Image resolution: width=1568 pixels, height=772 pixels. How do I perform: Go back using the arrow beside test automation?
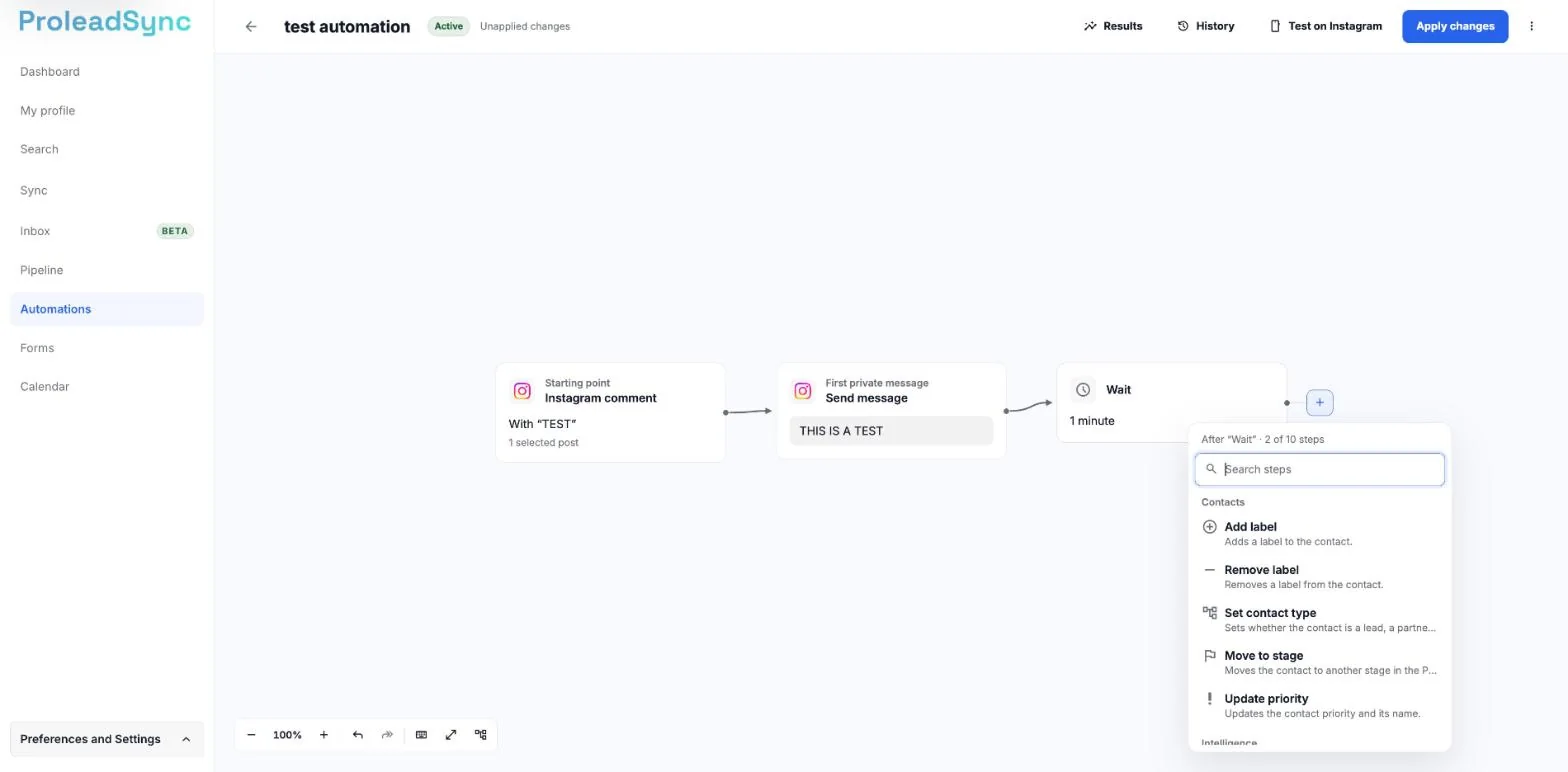pos(251,27)
